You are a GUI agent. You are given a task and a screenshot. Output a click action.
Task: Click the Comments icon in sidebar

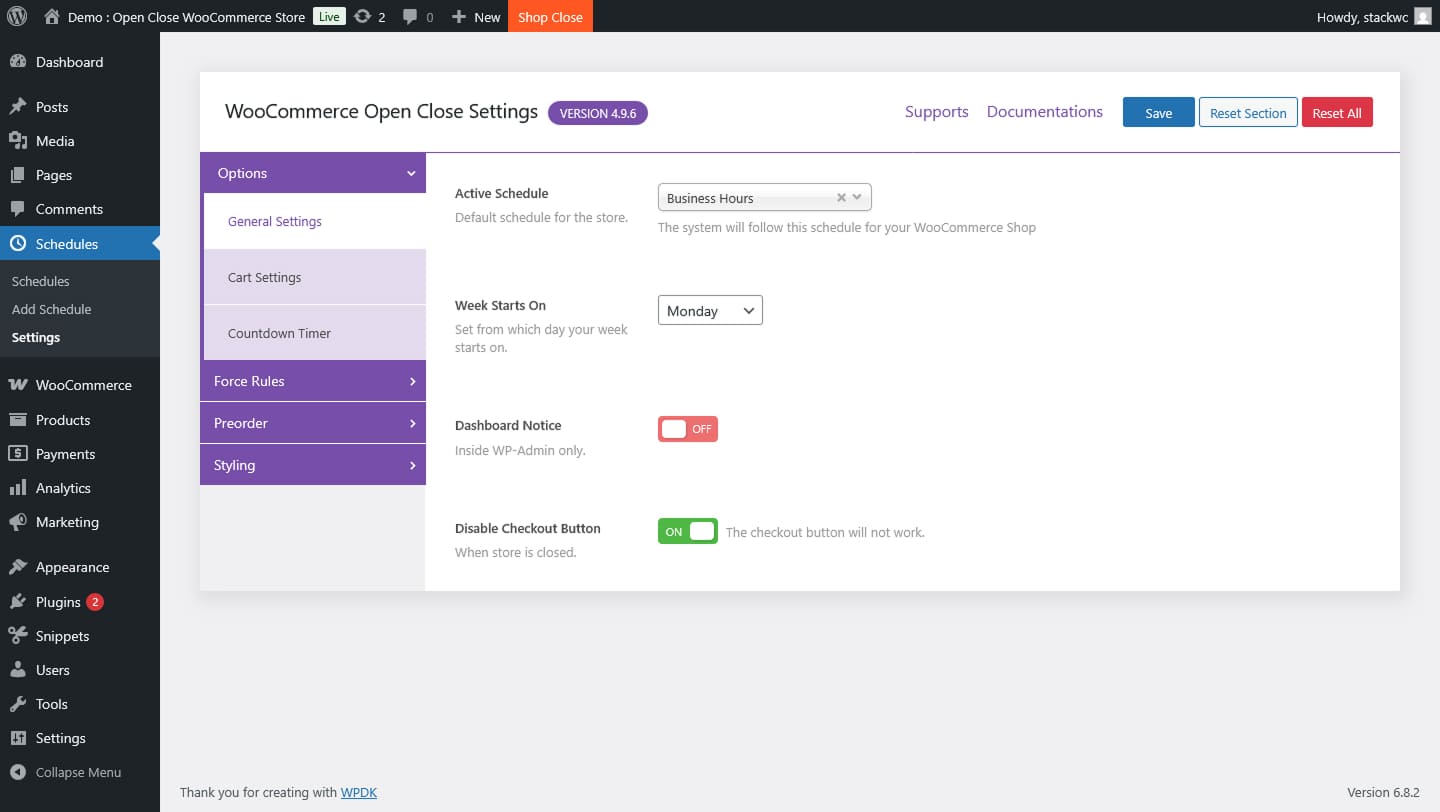coord(17,209)
